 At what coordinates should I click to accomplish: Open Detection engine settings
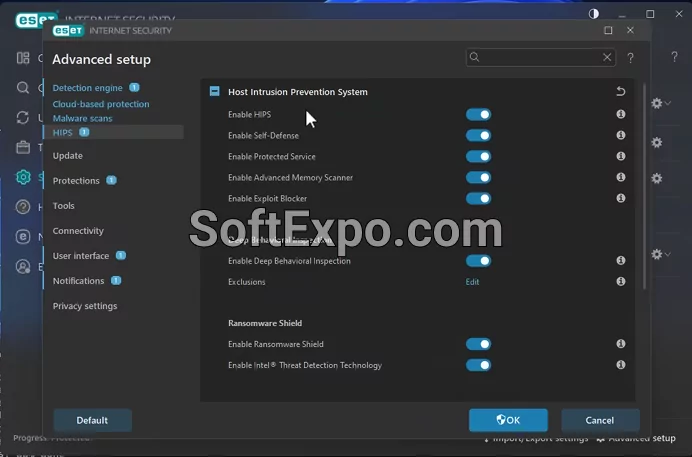(87, 88)
